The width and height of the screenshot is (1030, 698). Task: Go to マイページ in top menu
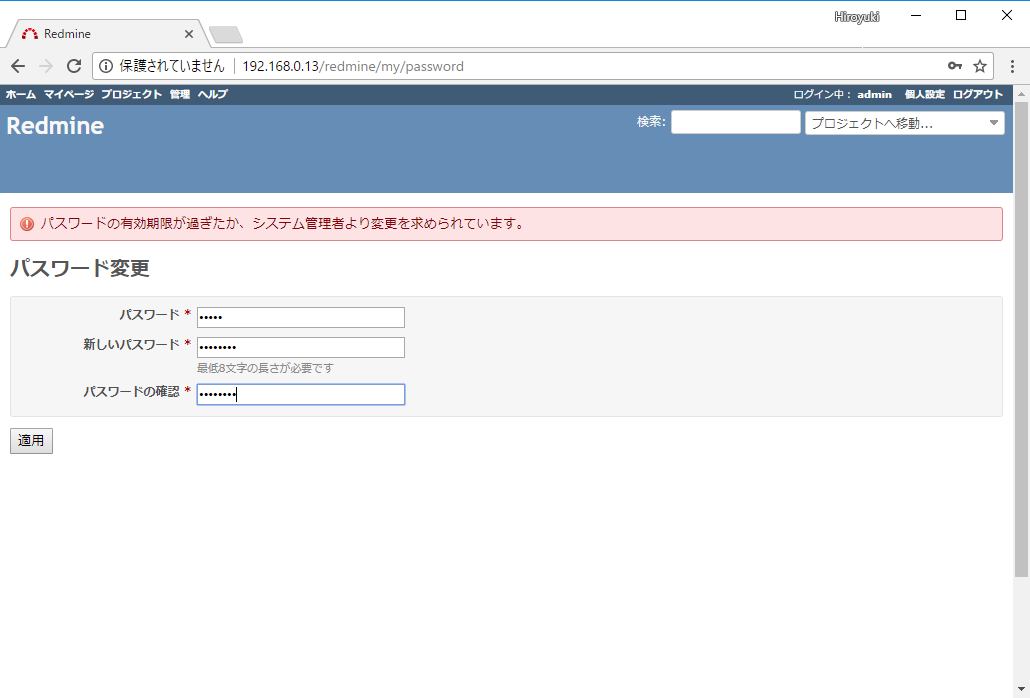click(x=69, y=94)
